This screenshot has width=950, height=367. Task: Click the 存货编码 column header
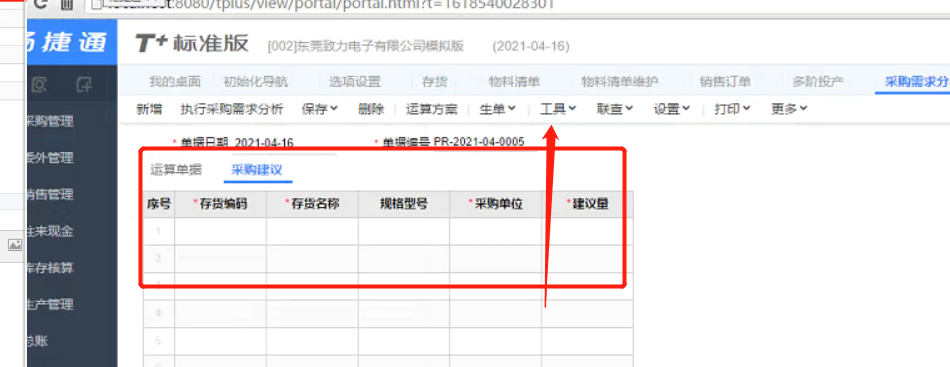(x=220, y=204)
